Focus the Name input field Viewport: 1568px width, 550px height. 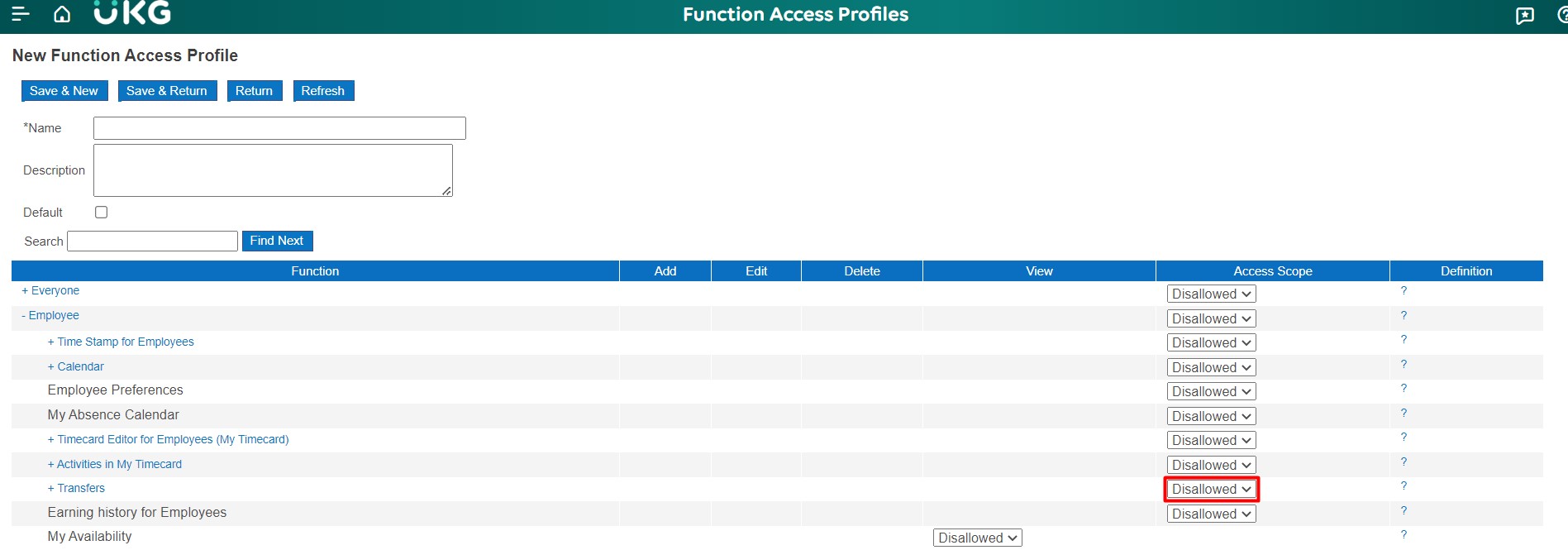pos(279,128)
